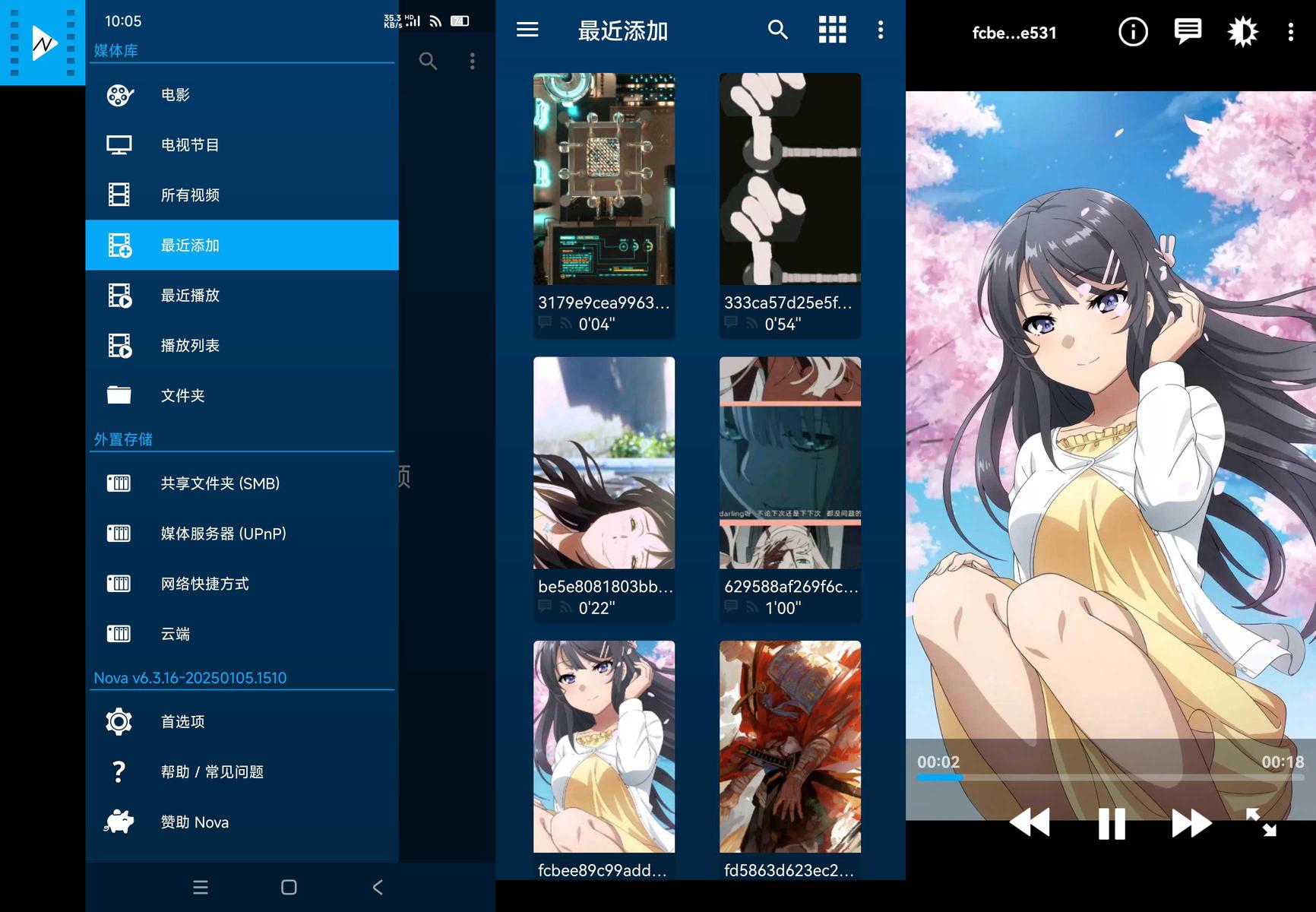Screen dimensions: 1316x912
Task: Tap the Android home button
Action: [289, 887]
